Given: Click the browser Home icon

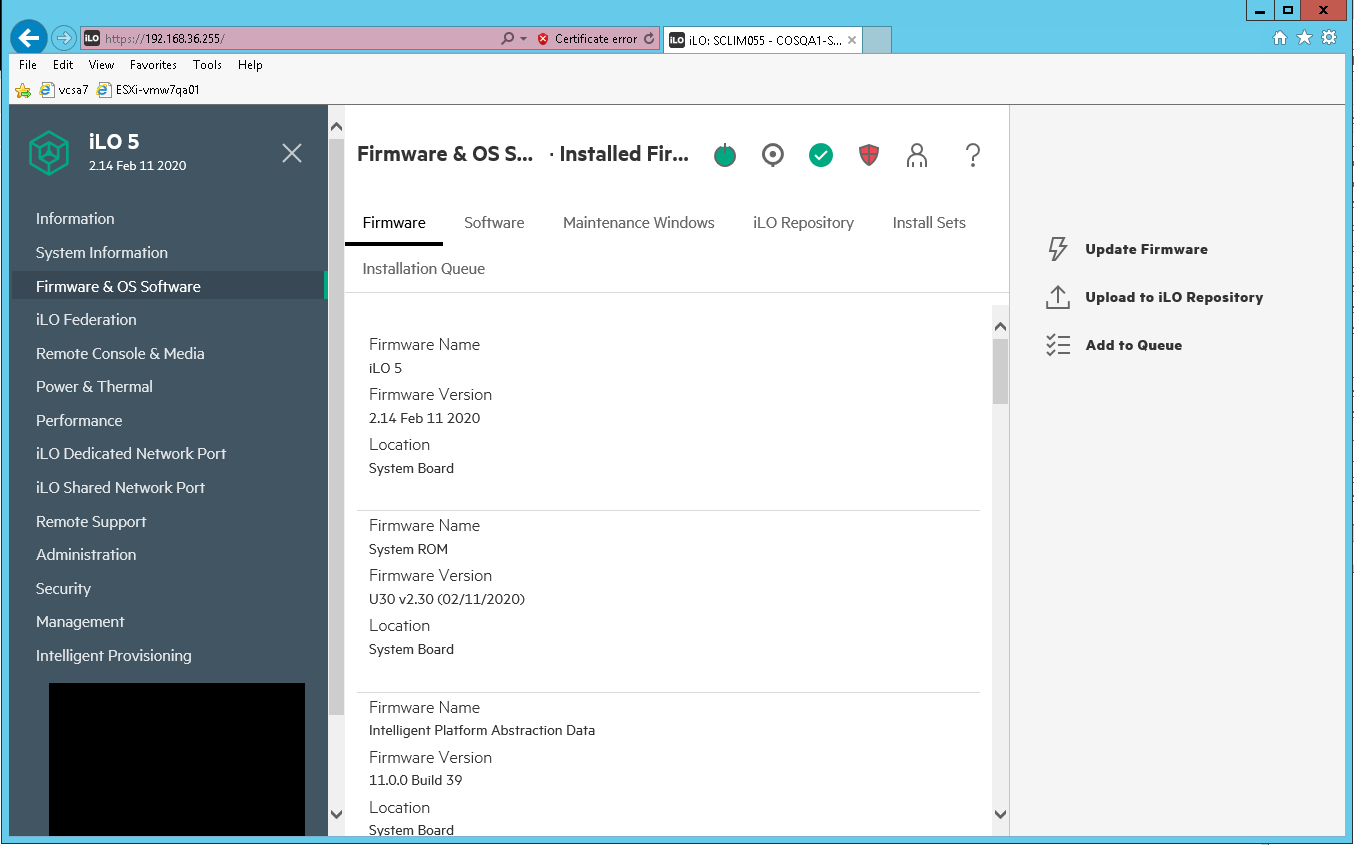Looking at the screenshot, I should point(1279,37).
